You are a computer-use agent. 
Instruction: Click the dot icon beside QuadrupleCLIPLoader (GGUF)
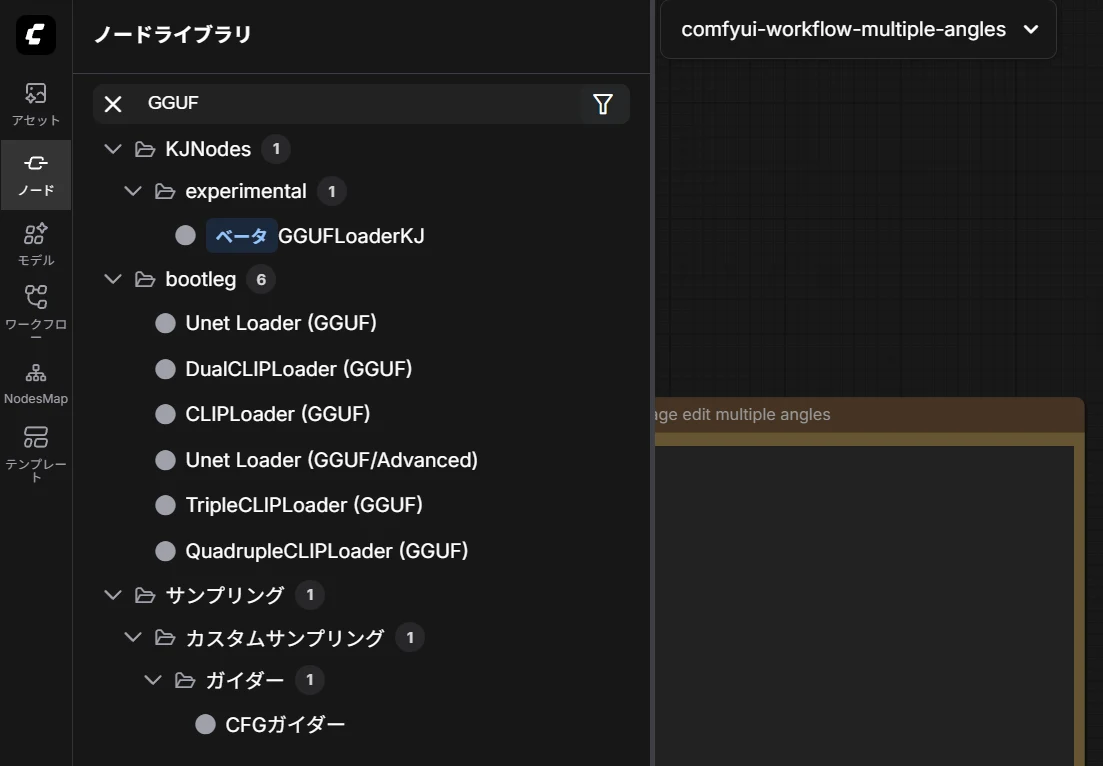[165, 551]
